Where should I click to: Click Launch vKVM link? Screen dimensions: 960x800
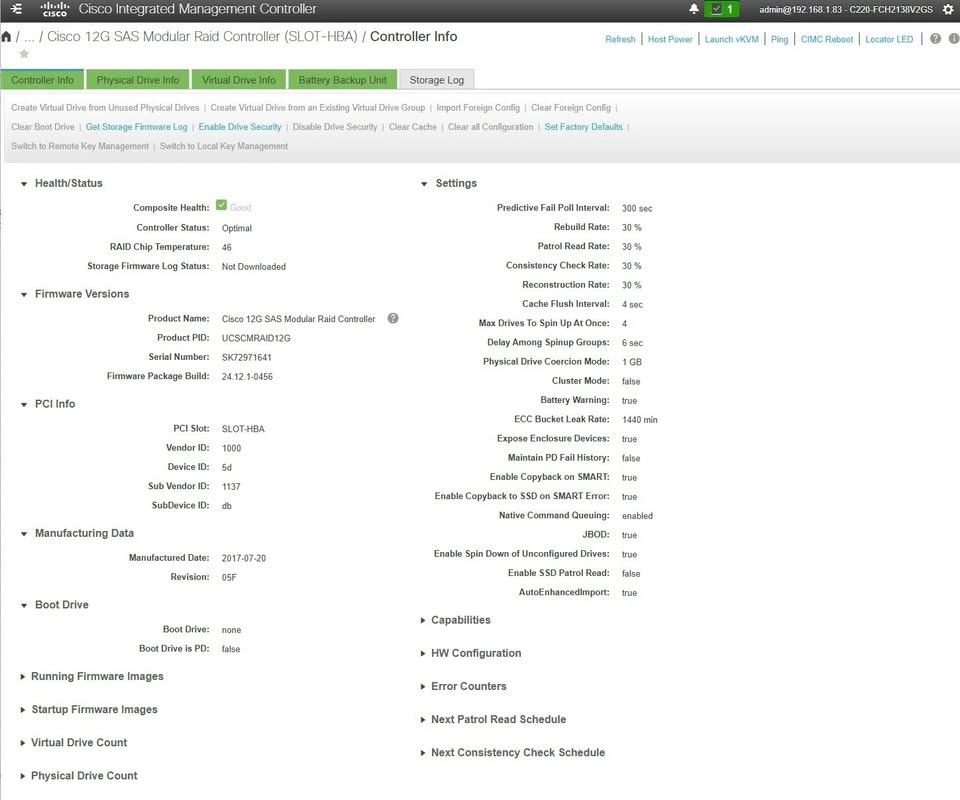click(731, 39)
